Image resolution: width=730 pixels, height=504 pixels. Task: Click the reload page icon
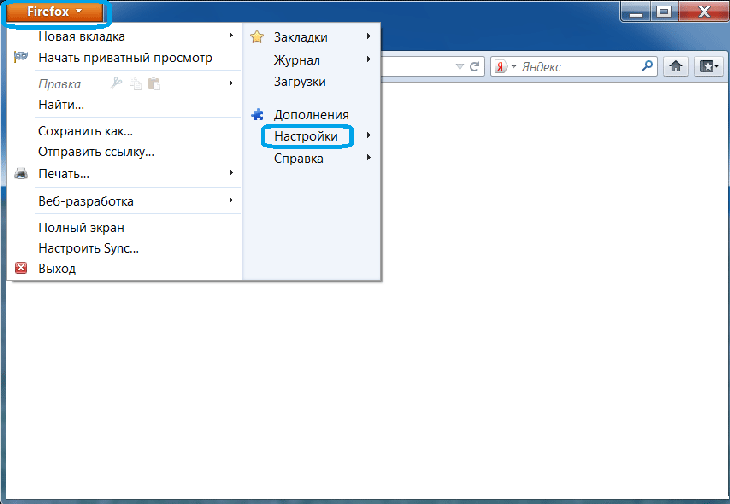click(x=474, y=67)
